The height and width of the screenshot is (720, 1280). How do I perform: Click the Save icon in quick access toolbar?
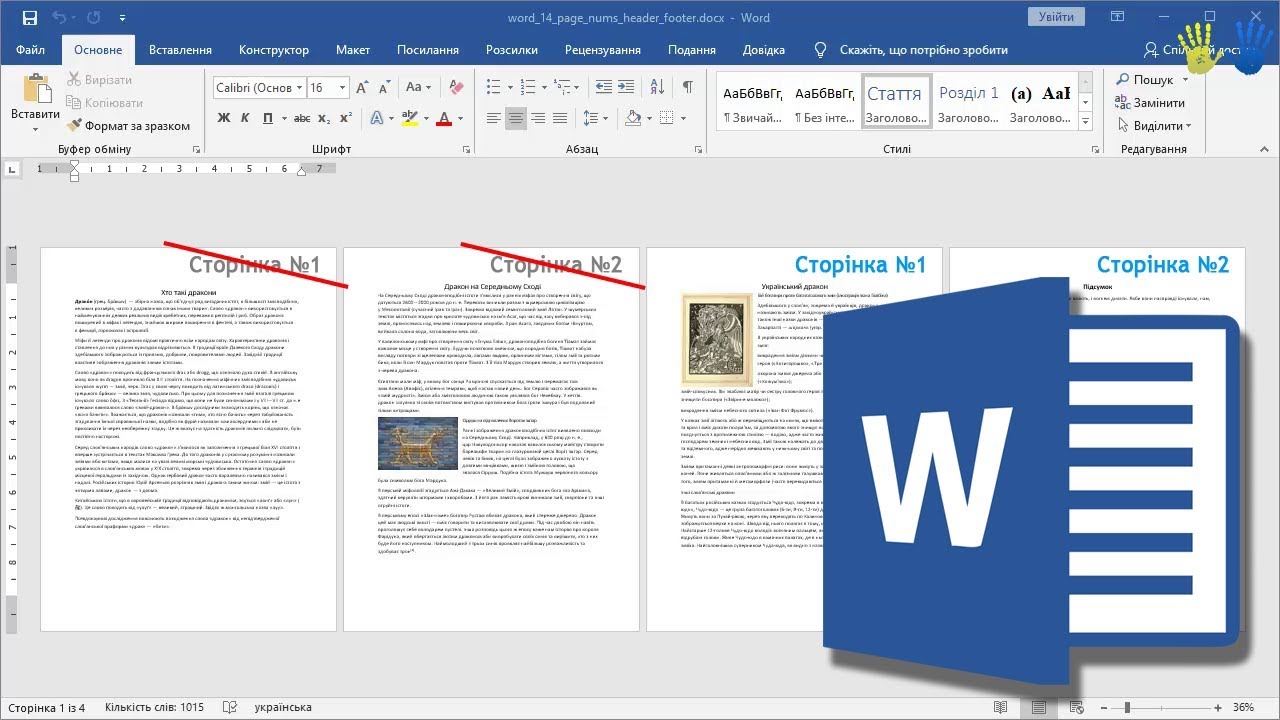(x=29, y=18)
